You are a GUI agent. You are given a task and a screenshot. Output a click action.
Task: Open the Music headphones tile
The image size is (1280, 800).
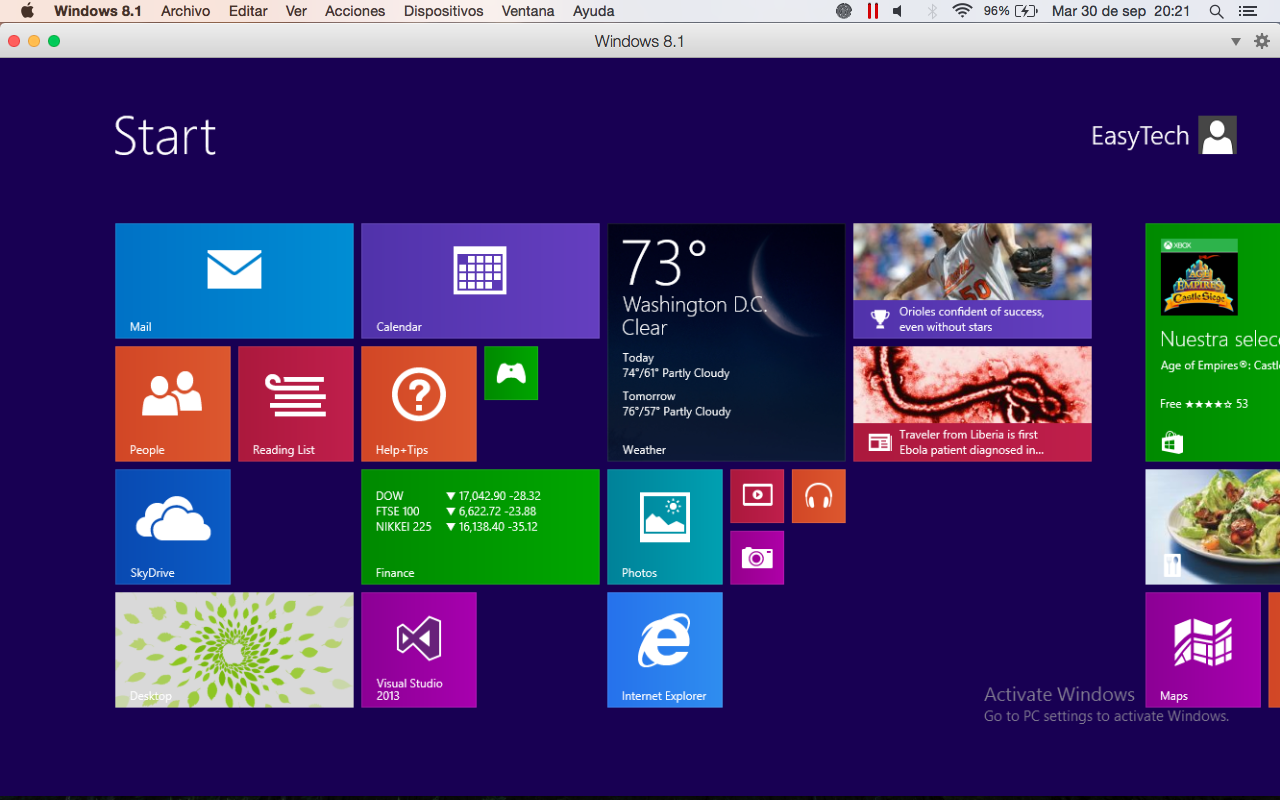coord(819,496)
